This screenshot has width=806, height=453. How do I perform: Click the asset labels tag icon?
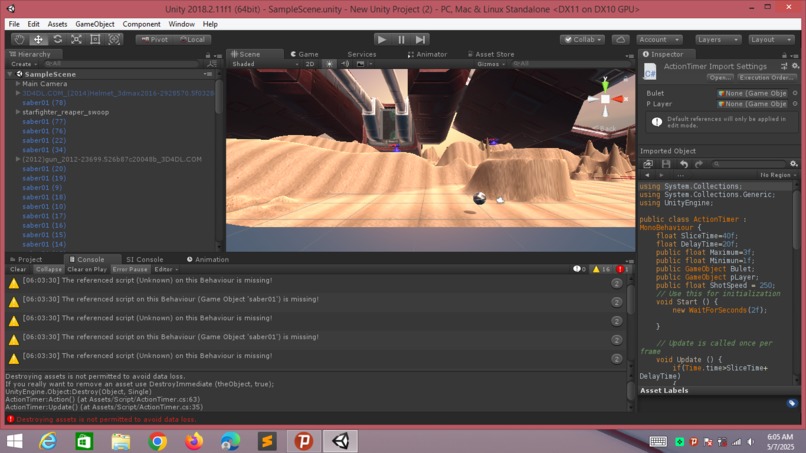(792, 403)
